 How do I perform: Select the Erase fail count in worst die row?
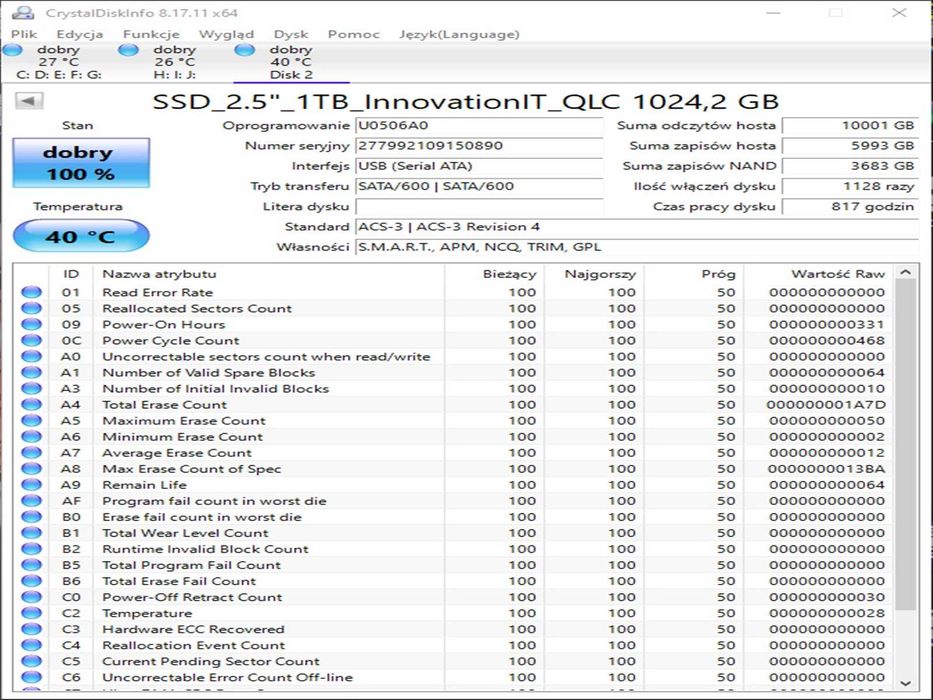[x=453, y=517]
